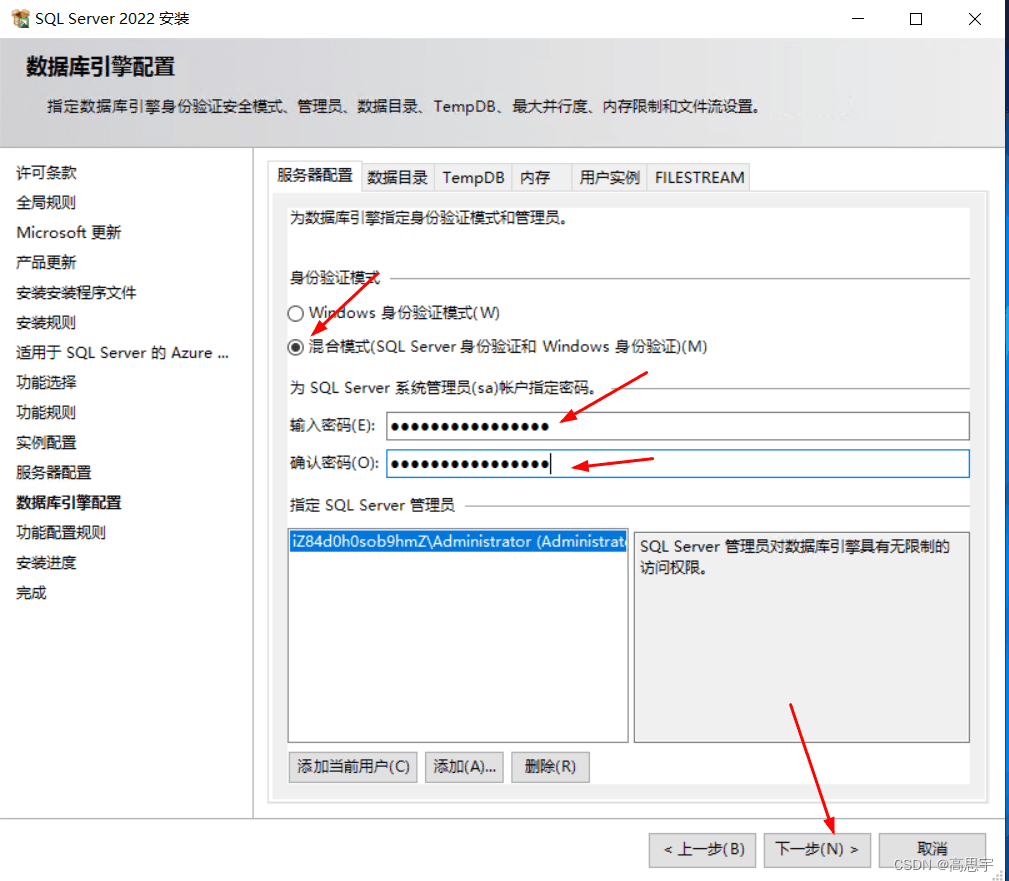The image size is (1009, 881).
Task: Switch to the TempDB tab
Action: coord(473,178)
